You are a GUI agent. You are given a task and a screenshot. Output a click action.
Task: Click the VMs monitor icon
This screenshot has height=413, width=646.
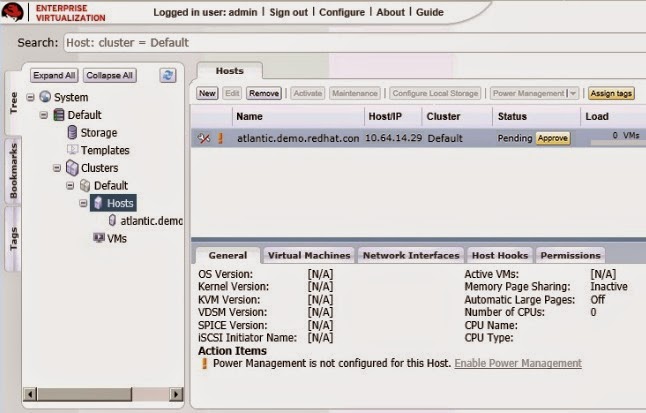(99, 238)
